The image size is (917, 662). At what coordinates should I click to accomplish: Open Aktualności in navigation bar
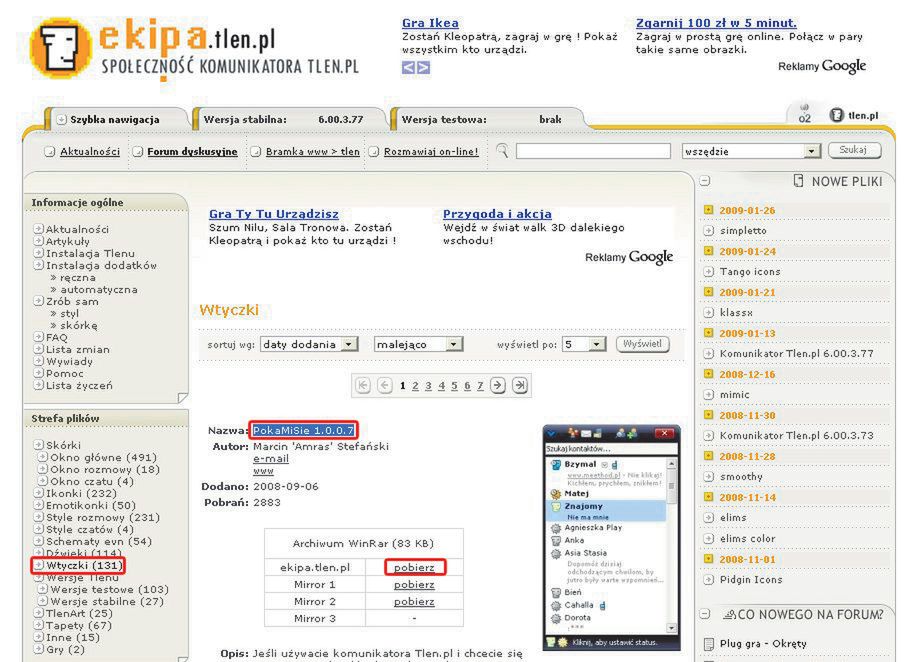click(x=89, y=151)
